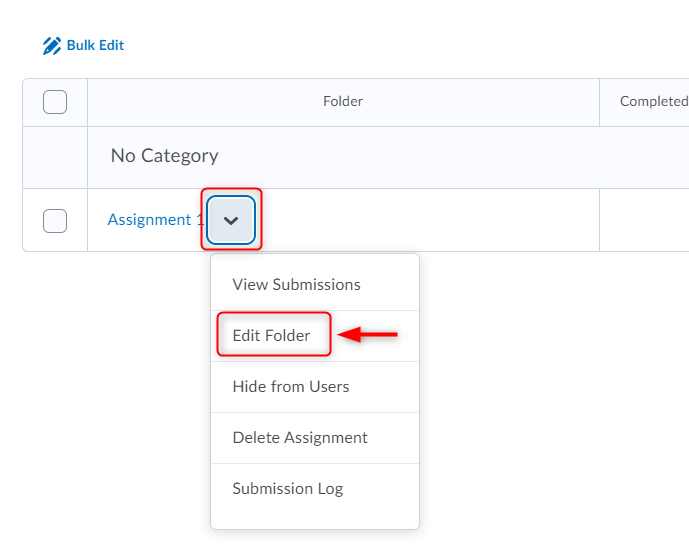Viewport: 689px width, 549px height.
Task: Collapse the Assignment 1 chevron dropdown
Action: (x=231, y=220)
